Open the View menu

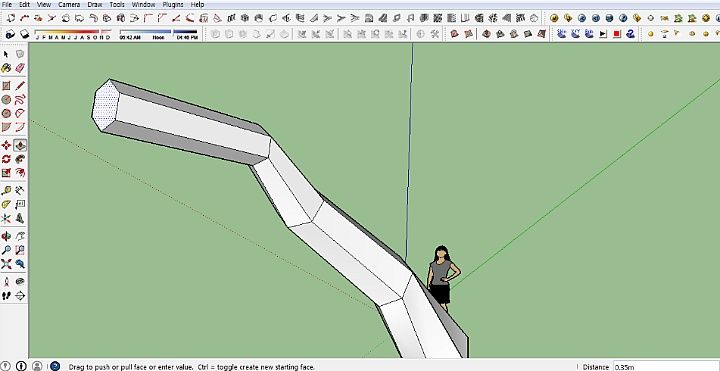click(44, 4)
